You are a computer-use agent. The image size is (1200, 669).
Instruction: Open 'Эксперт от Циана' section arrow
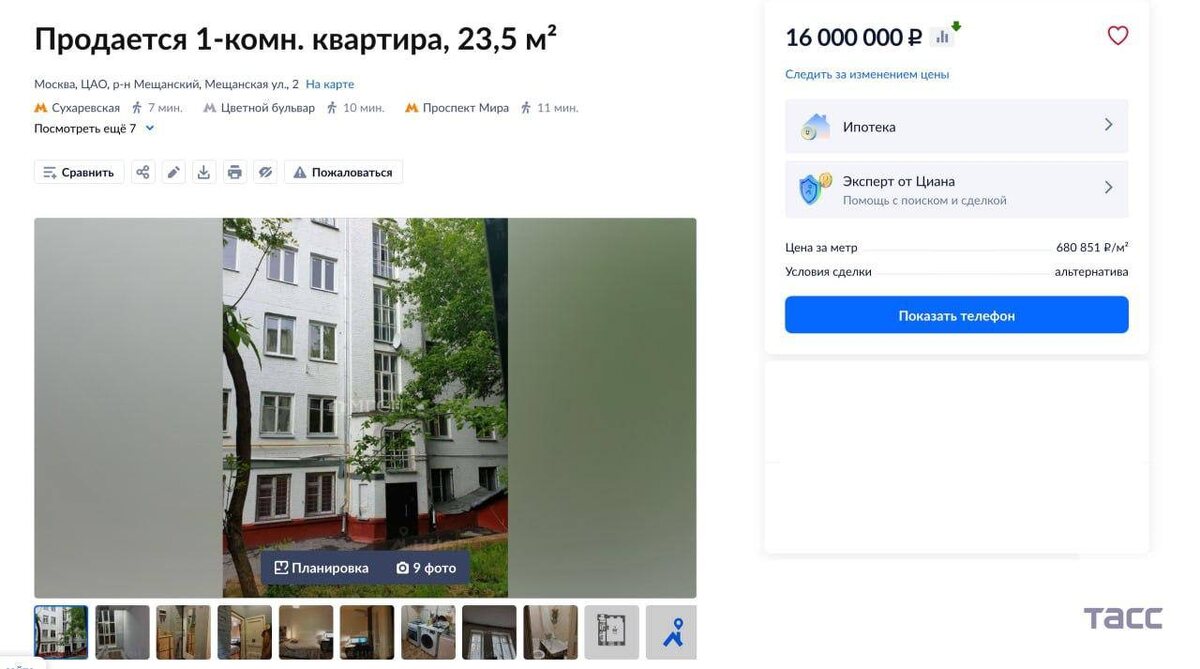tap(1108, 187)
